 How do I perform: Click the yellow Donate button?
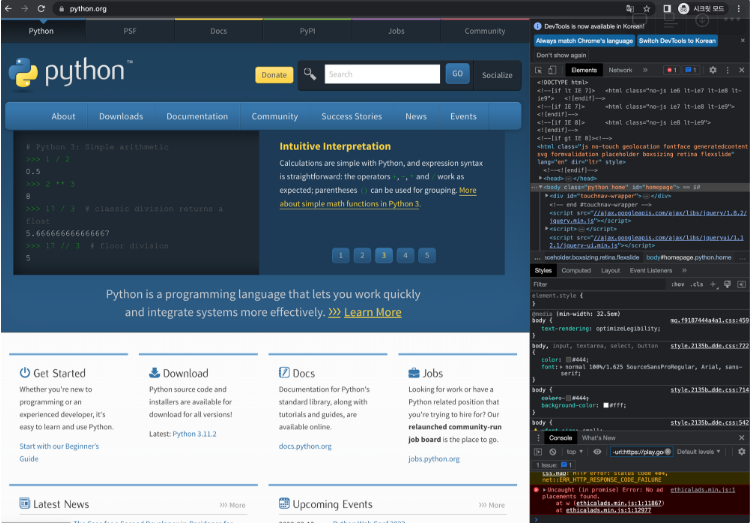tap(274, 75)
